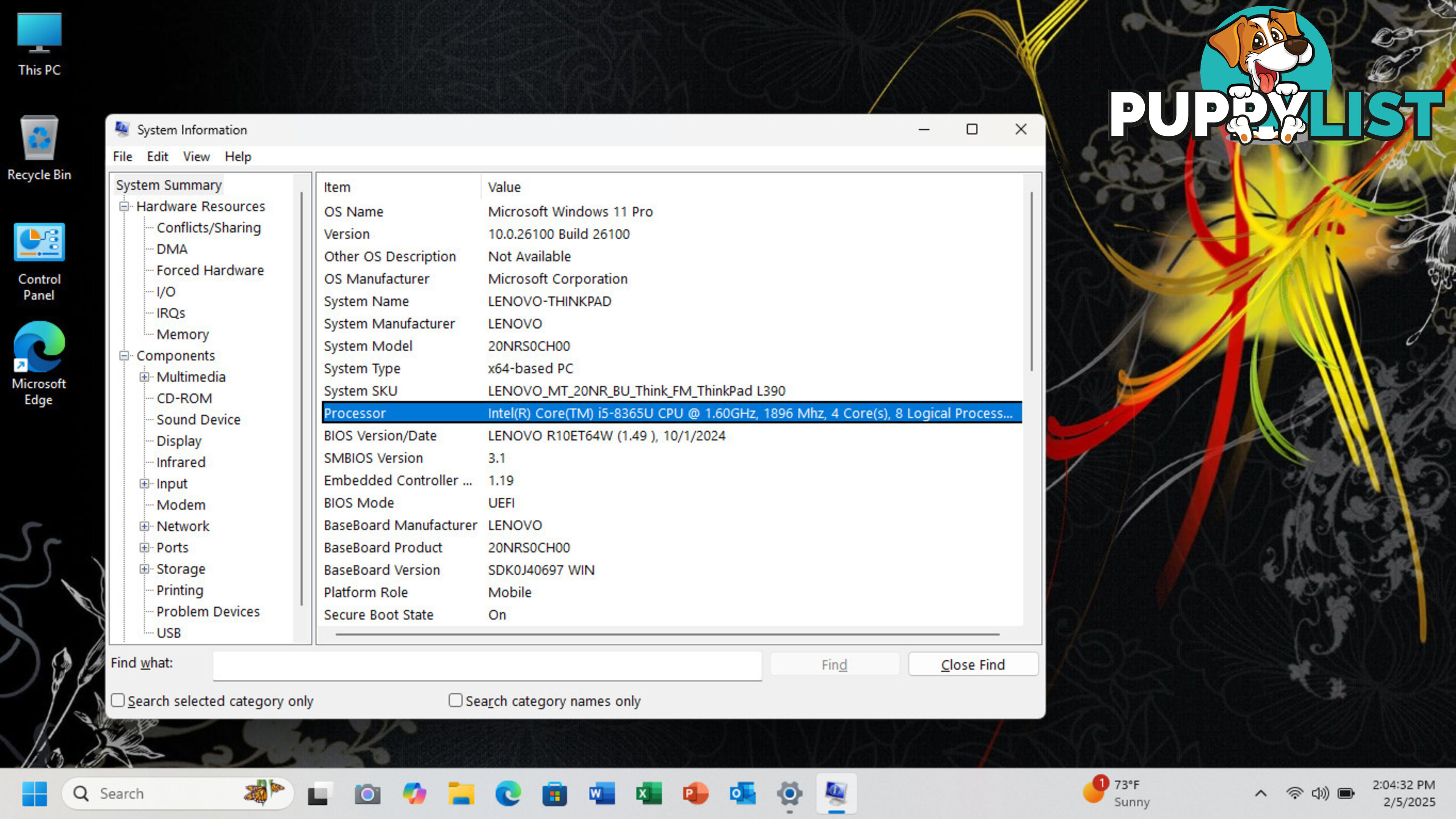Select the DMA tree item
The image size is (1456, 819).
coord(172,249)
